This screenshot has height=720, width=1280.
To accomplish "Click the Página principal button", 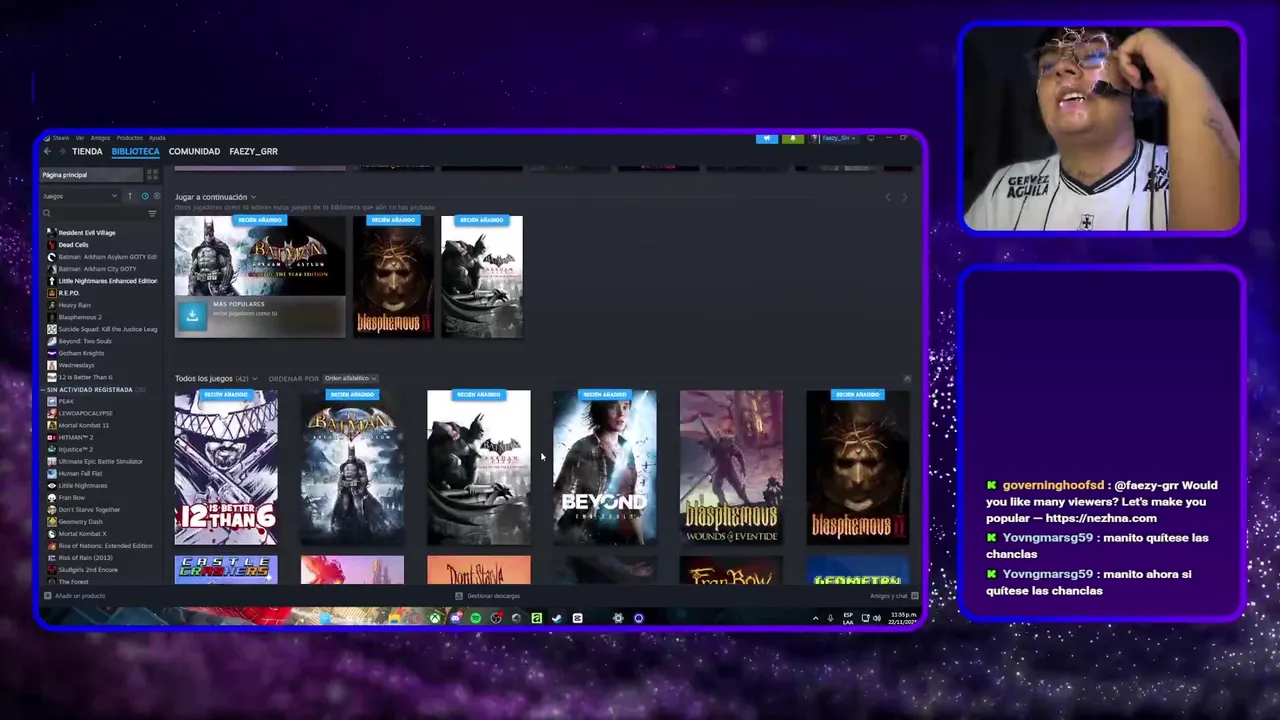I will (91, 175).
